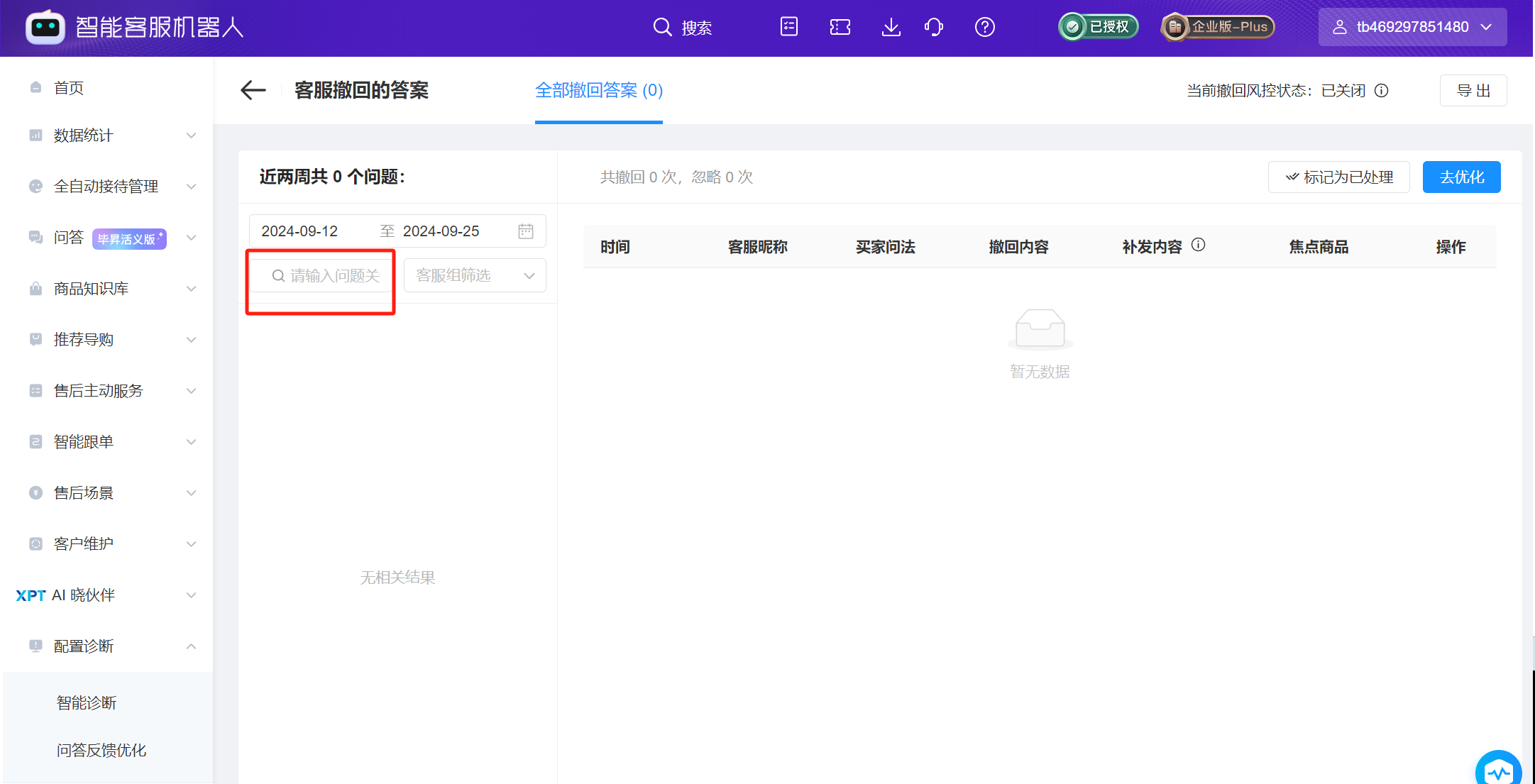
Task: Click the download icon in header
Action: pos(891,27)
